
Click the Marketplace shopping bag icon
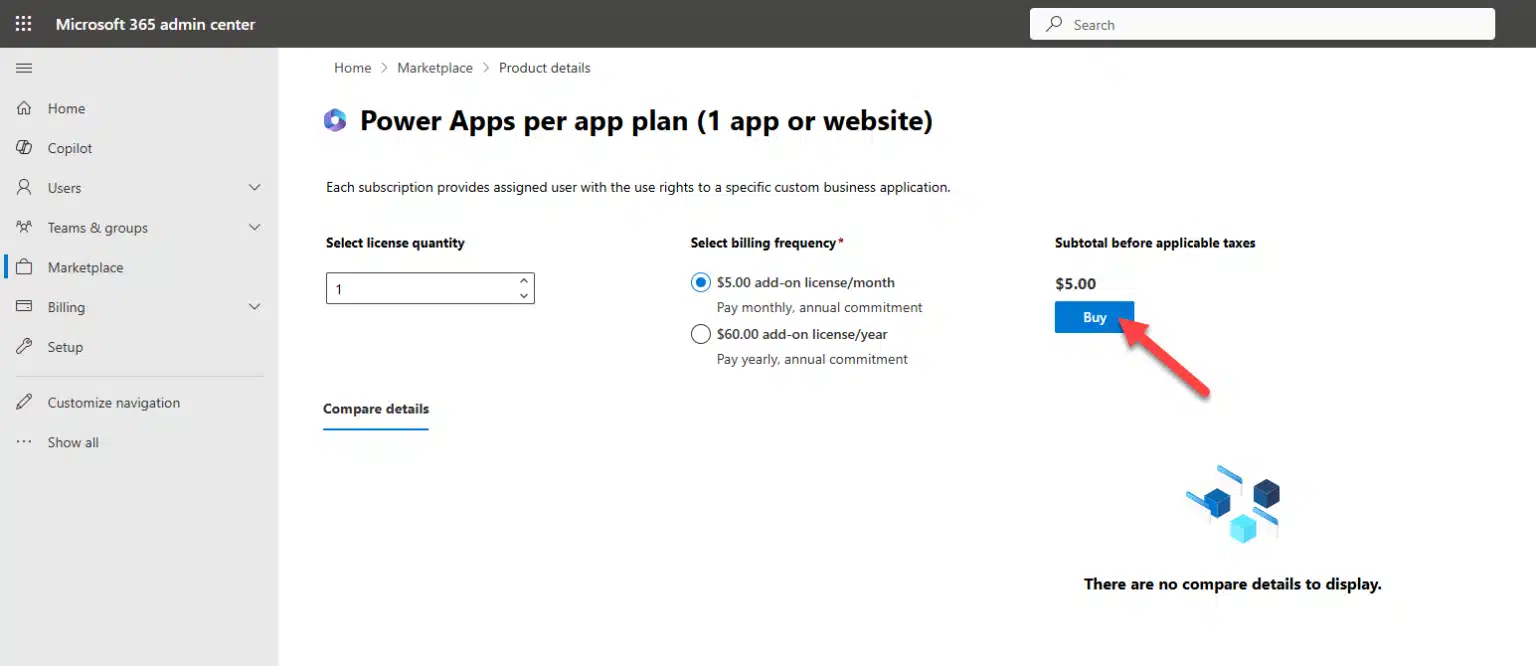pos(25,267)
